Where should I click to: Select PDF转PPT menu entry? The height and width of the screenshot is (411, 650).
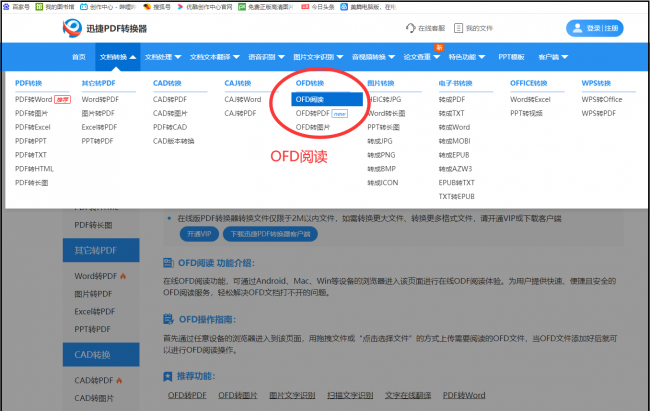(x=31, y=141)
